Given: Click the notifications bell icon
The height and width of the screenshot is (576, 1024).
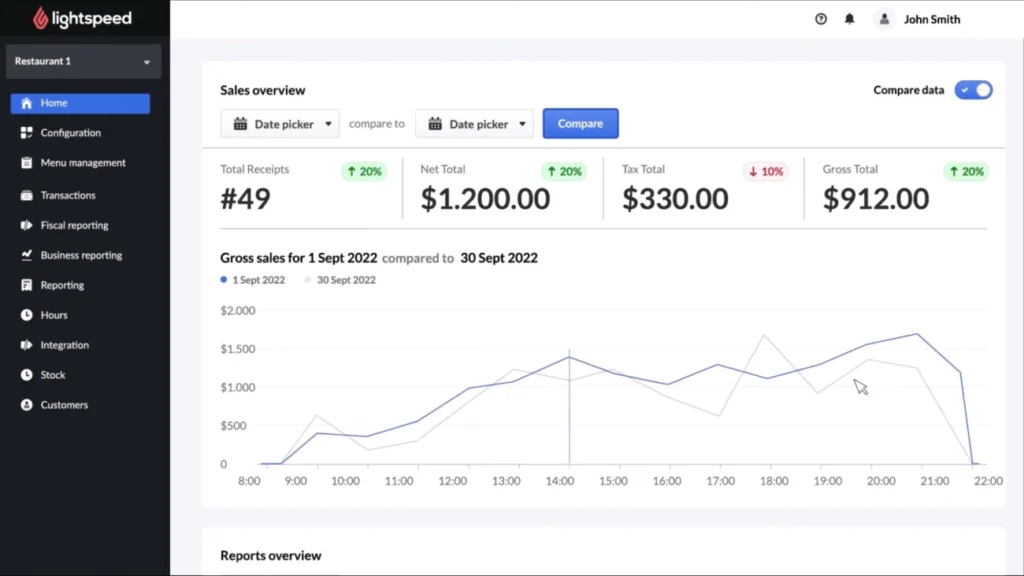Looking at the screenshot, I should (850, 19).
